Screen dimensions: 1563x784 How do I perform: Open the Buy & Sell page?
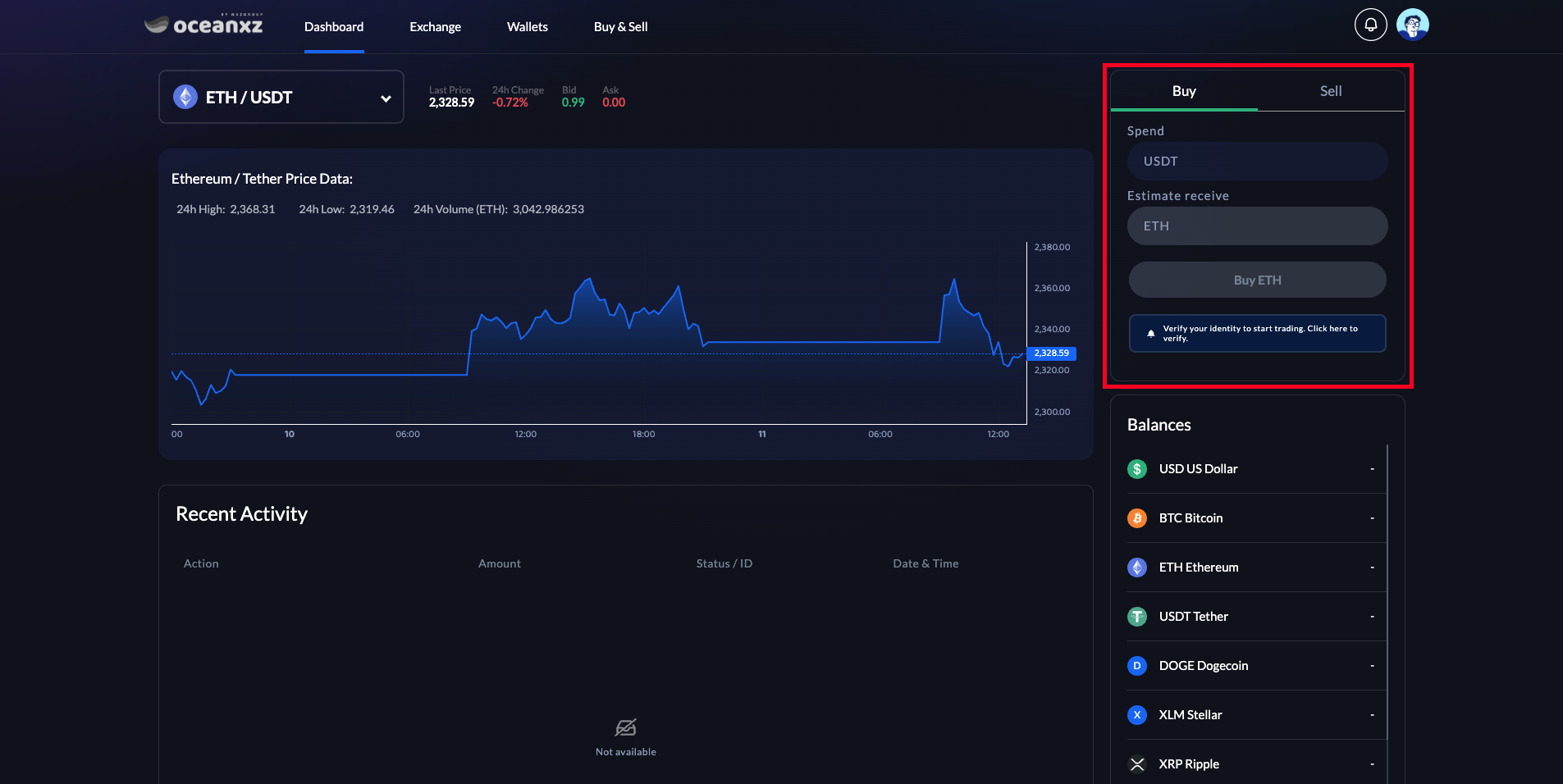pyautogui.click(x=621, y=27)
